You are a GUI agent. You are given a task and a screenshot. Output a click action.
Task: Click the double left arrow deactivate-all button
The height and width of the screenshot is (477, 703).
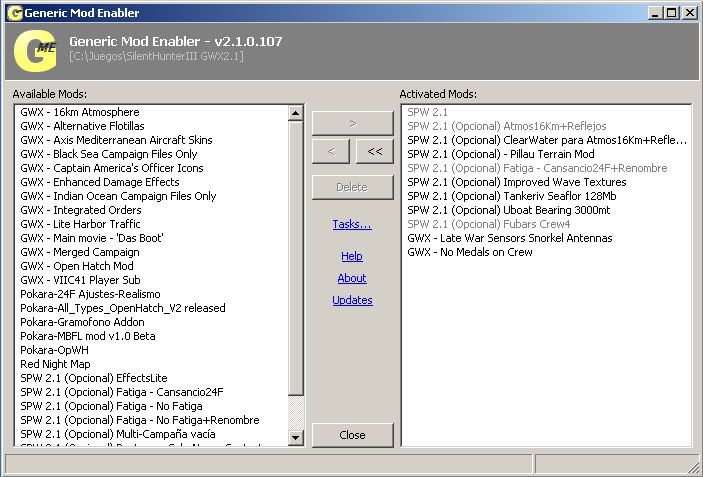click(x=375, y=151)
